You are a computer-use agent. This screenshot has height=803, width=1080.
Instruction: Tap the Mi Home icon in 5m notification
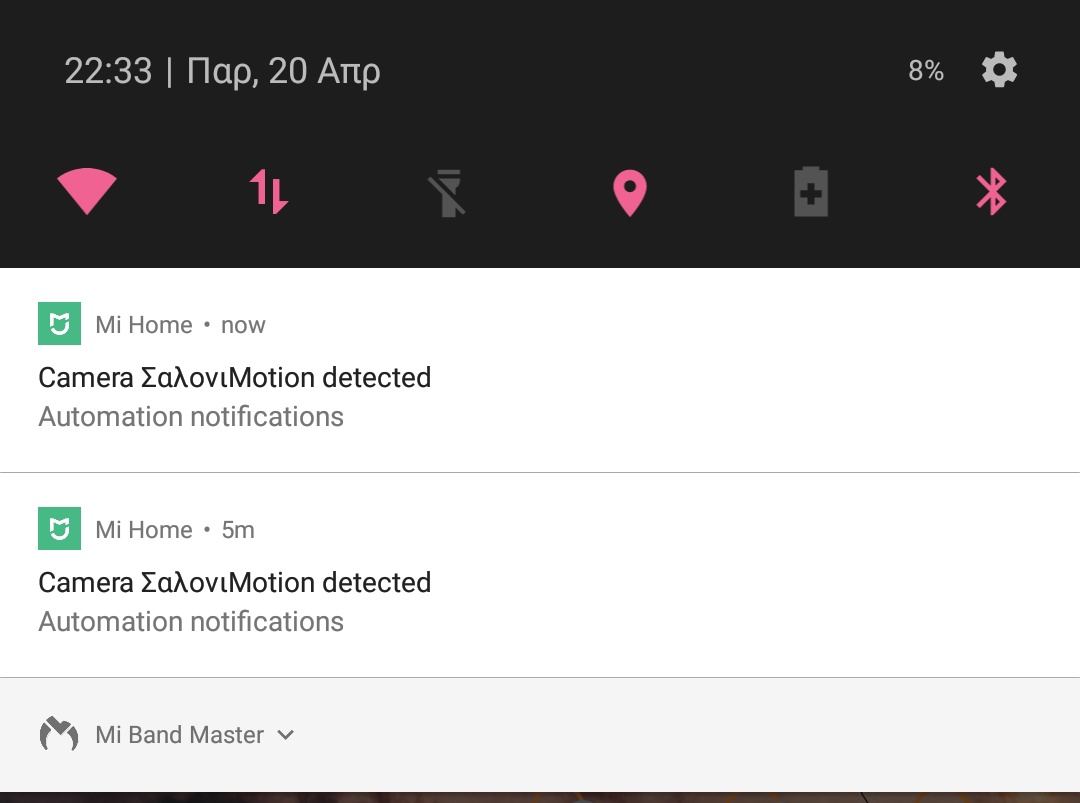[x=59, y=529]
